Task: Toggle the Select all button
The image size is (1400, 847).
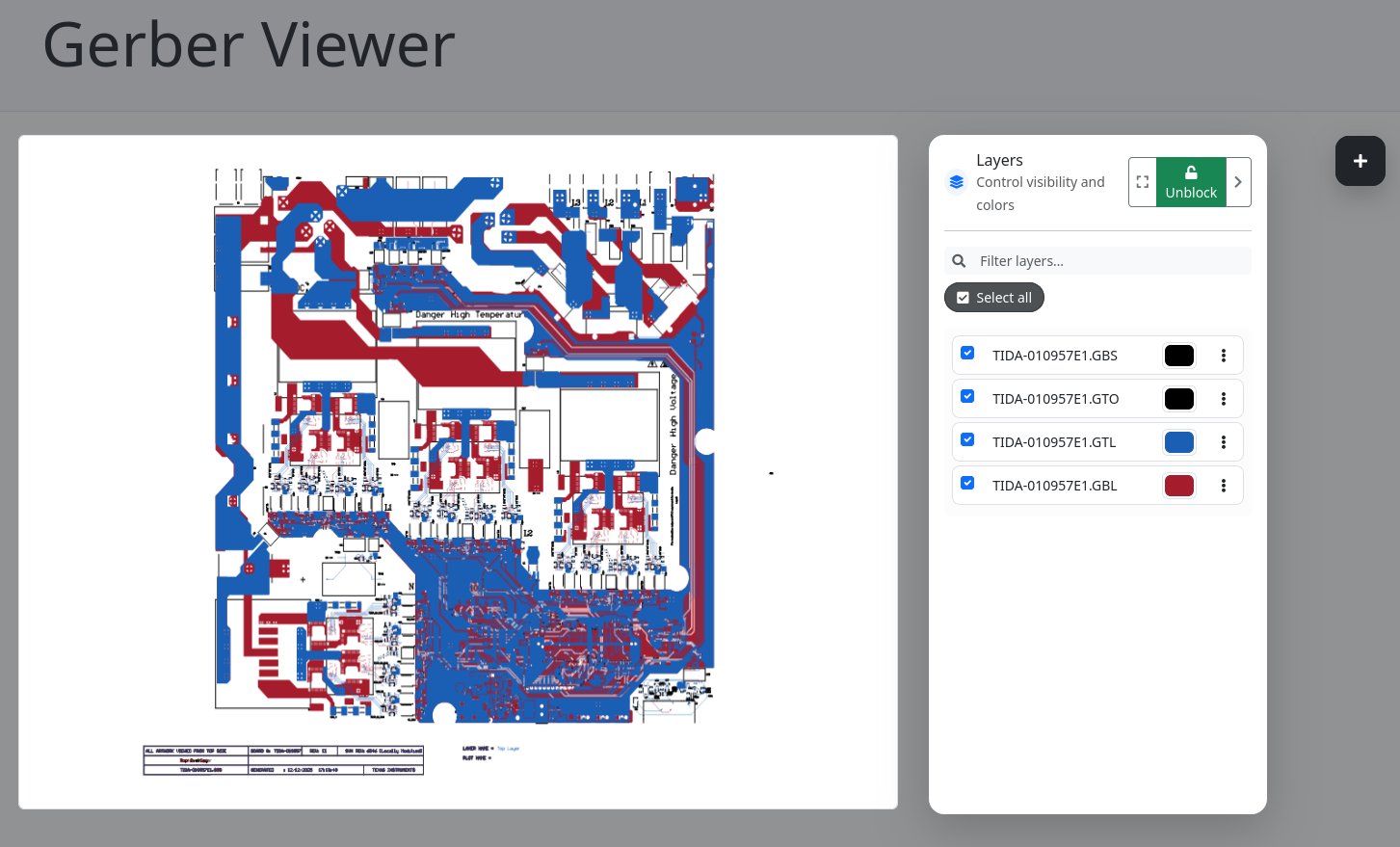Action: 993,298
